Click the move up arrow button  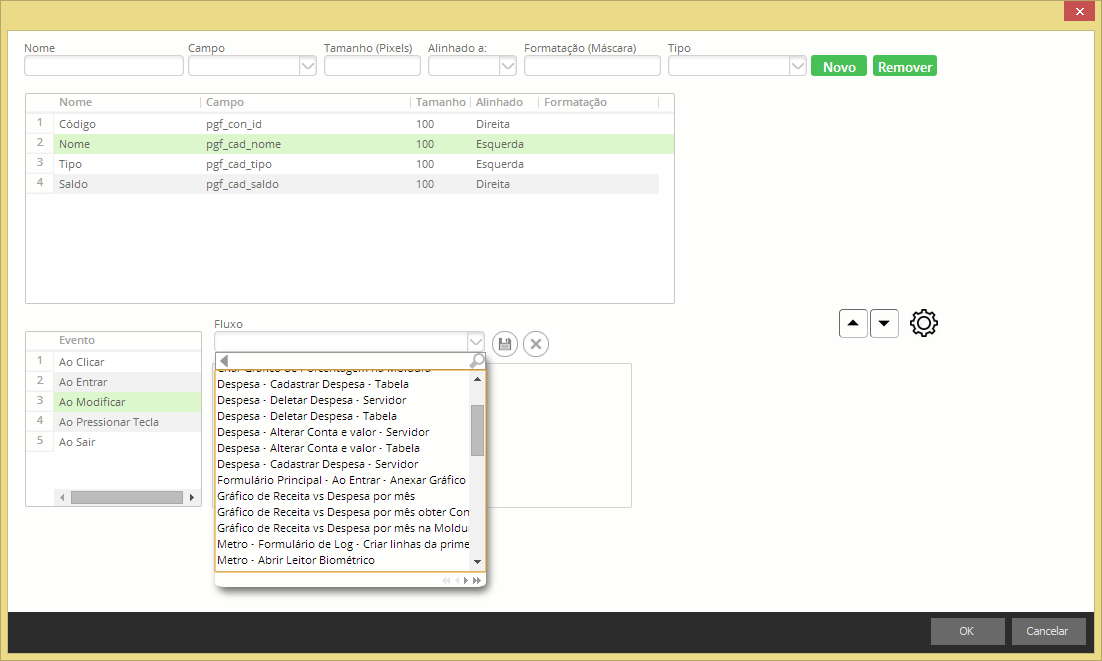coord(853,324)
